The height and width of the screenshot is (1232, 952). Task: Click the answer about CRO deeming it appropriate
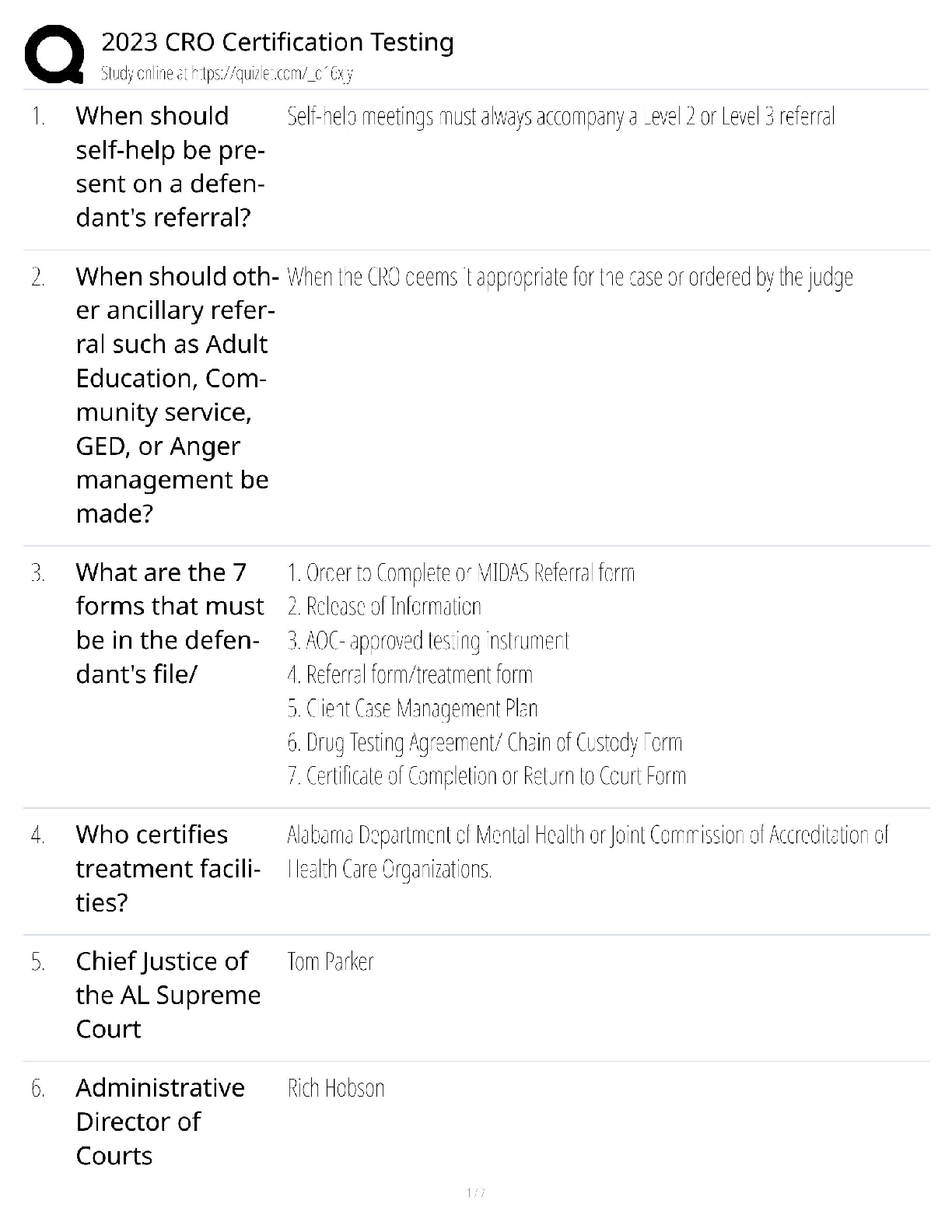[x=569, y=278]
